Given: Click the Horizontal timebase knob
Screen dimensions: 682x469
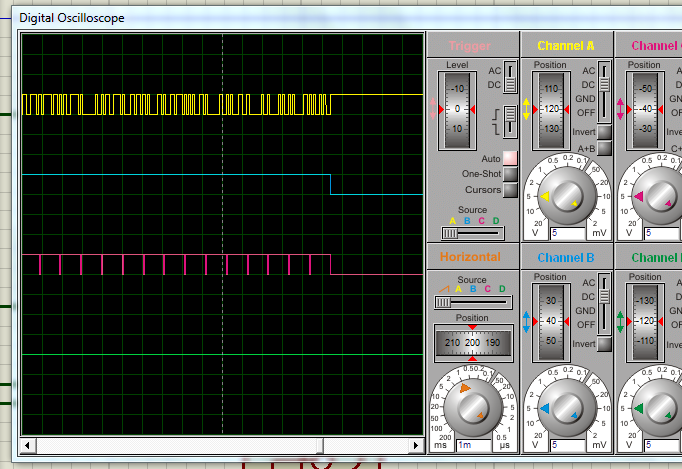Looking at the screenshot, I should click(x=473, y=408).
